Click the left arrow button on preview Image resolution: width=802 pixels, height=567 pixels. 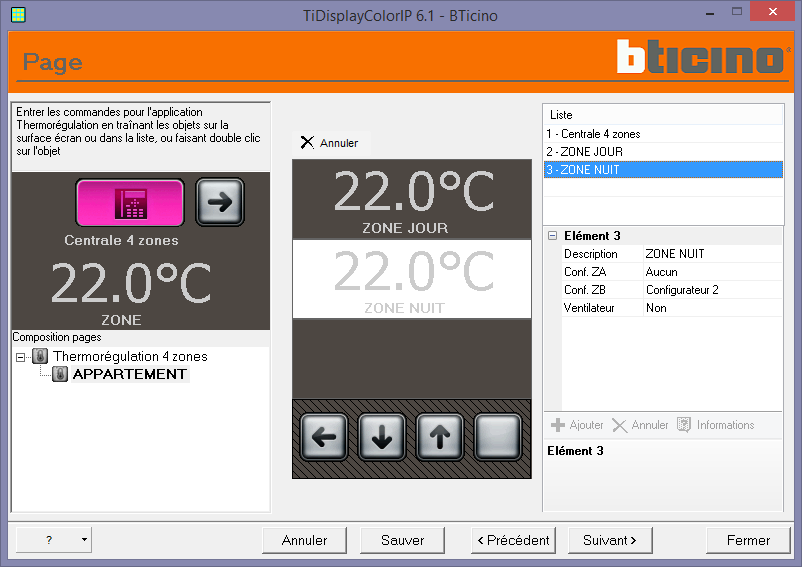click(x=324, y=437)
